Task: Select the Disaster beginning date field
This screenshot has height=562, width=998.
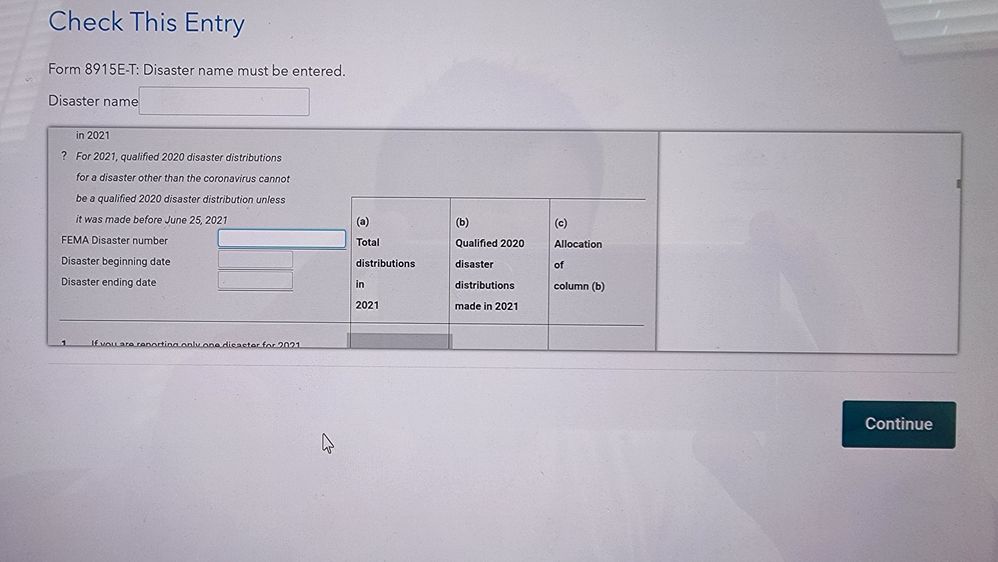Action: pos(256,260)
